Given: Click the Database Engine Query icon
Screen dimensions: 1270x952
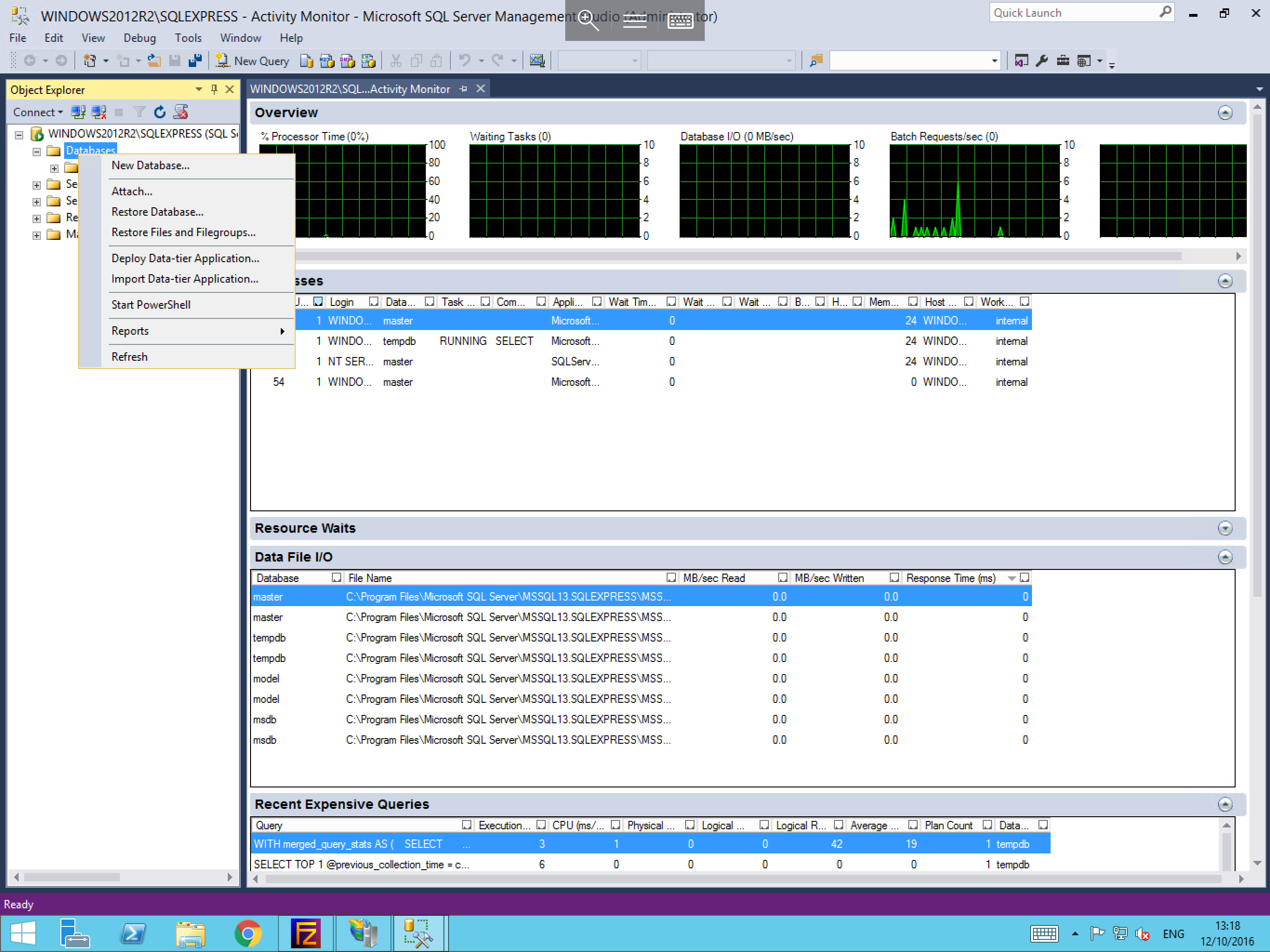Looking at the screenshot, I should tap(307, 61).
